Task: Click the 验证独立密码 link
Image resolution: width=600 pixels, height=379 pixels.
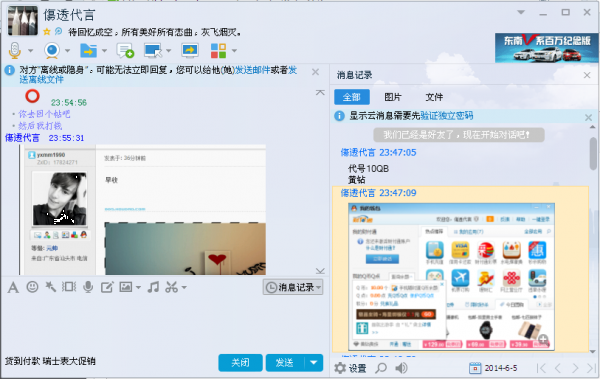Action: (x=447, y=116)
